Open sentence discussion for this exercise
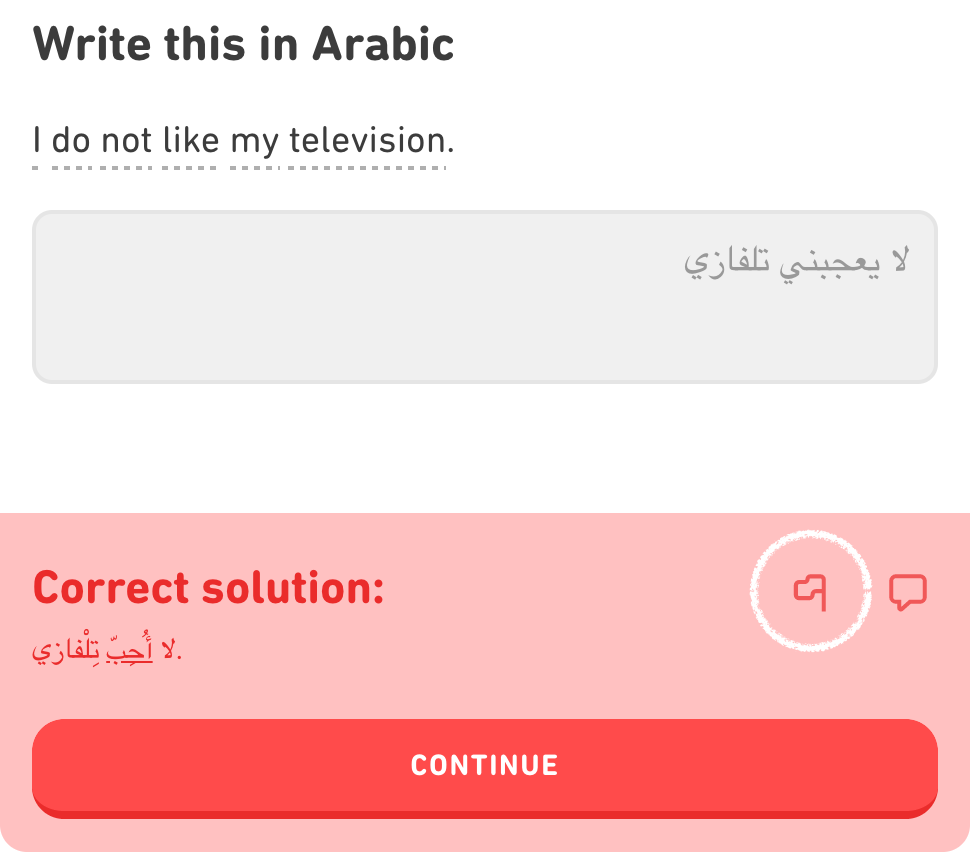The image size is (970, 852). (x=908, y=592)
